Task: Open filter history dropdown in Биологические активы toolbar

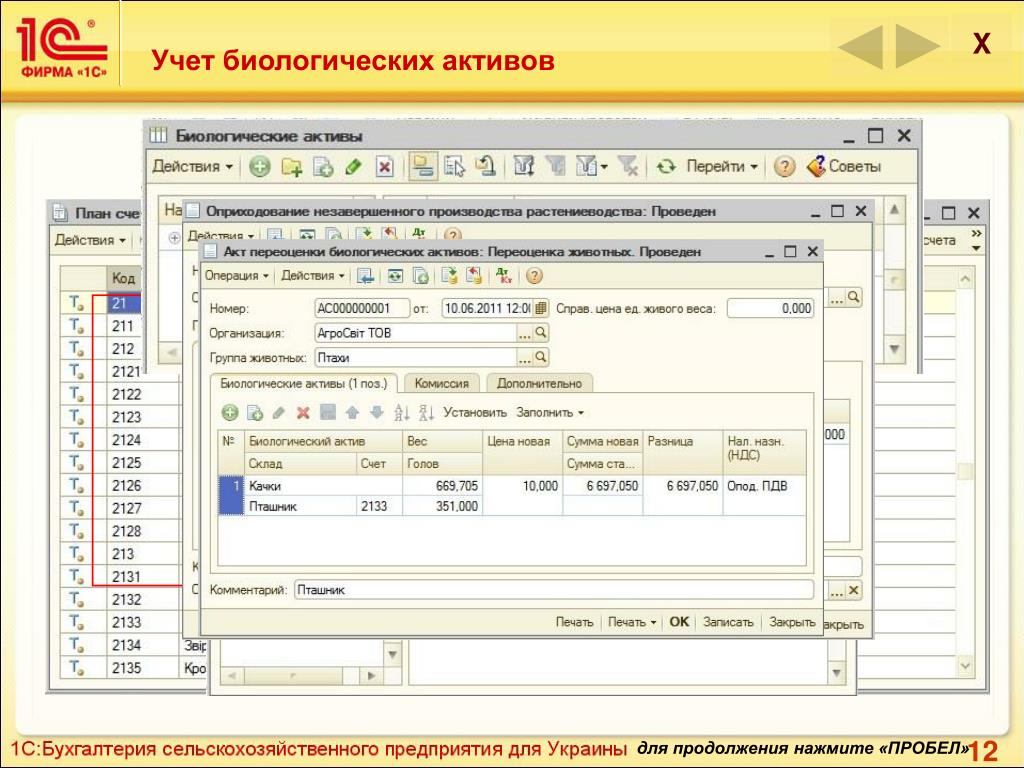Action: coord(592,167)
